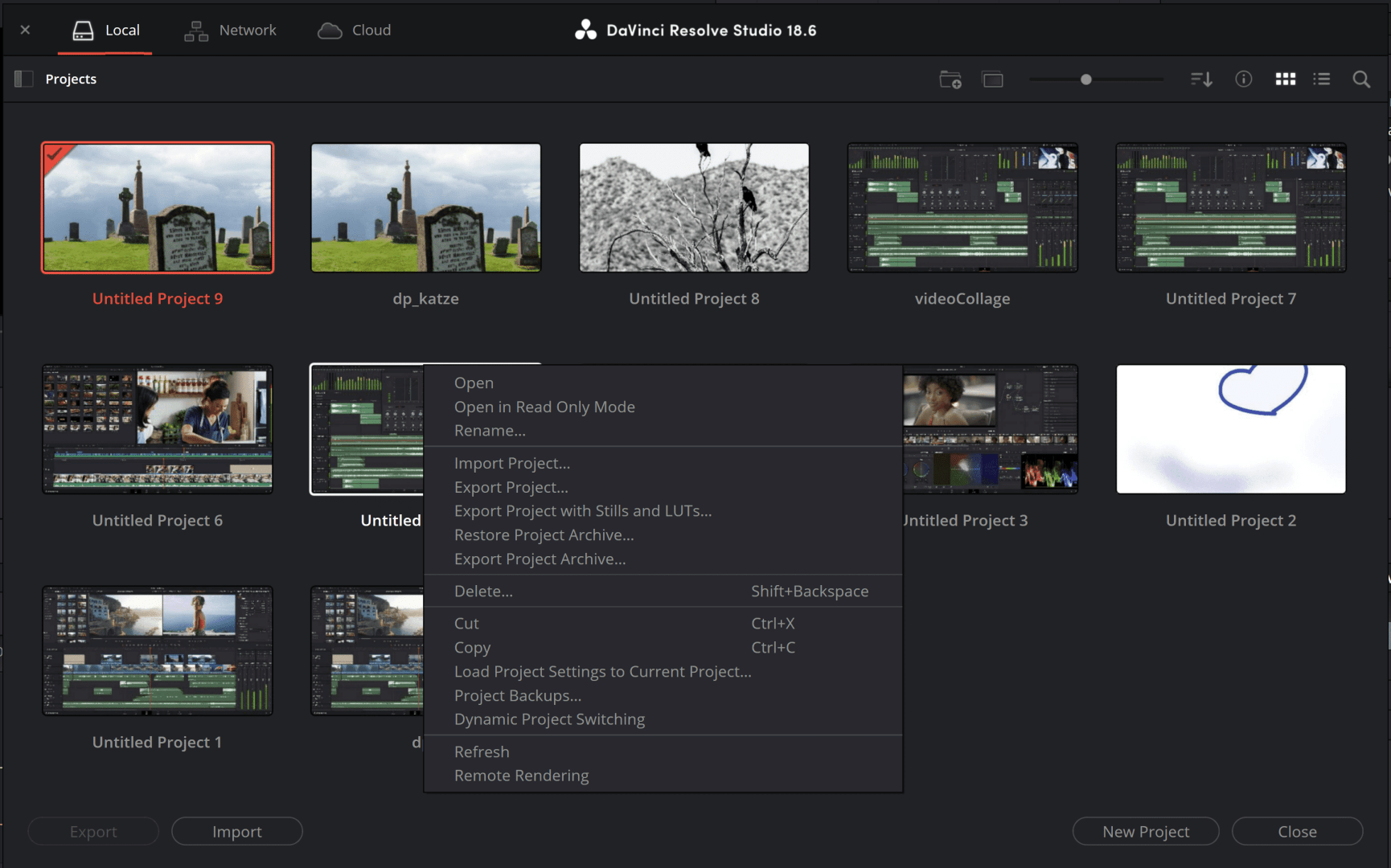Toggle the project database sidebar panel

click(23, 78)
